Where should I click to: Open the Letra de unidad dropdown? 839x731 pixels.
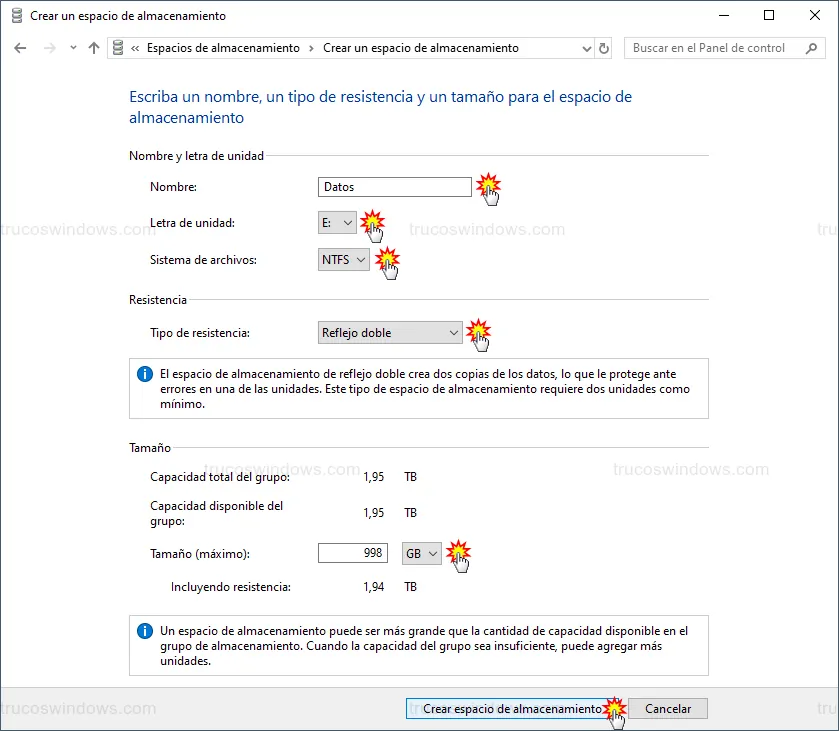(337, 223)
